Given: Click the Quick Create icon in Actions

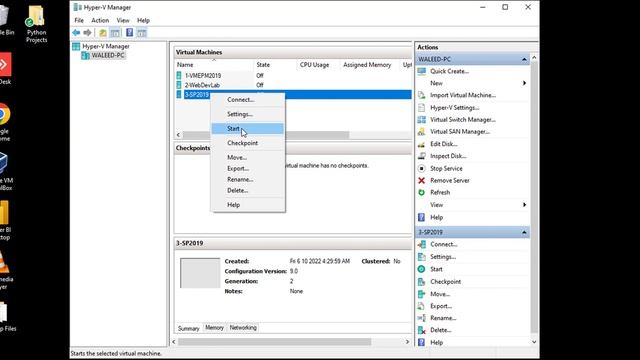Looking at the screenshot, I should pos(422,71).
